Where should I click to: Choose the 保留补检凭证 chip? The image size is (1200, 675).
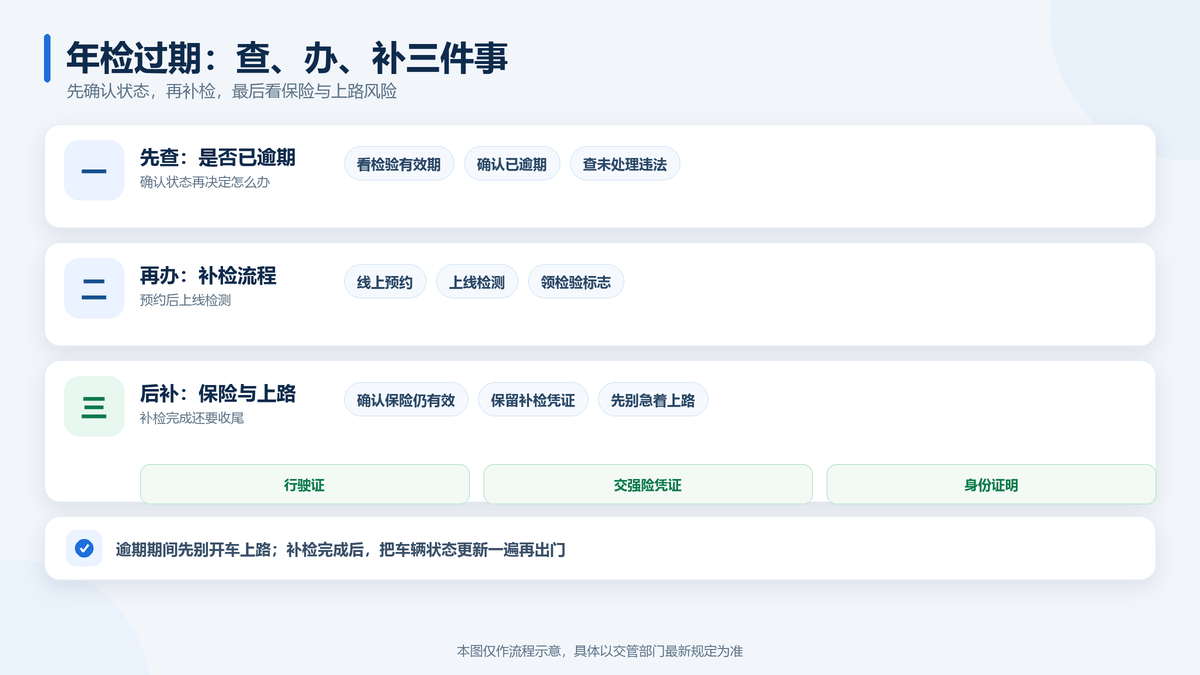[x=533, y=400]
